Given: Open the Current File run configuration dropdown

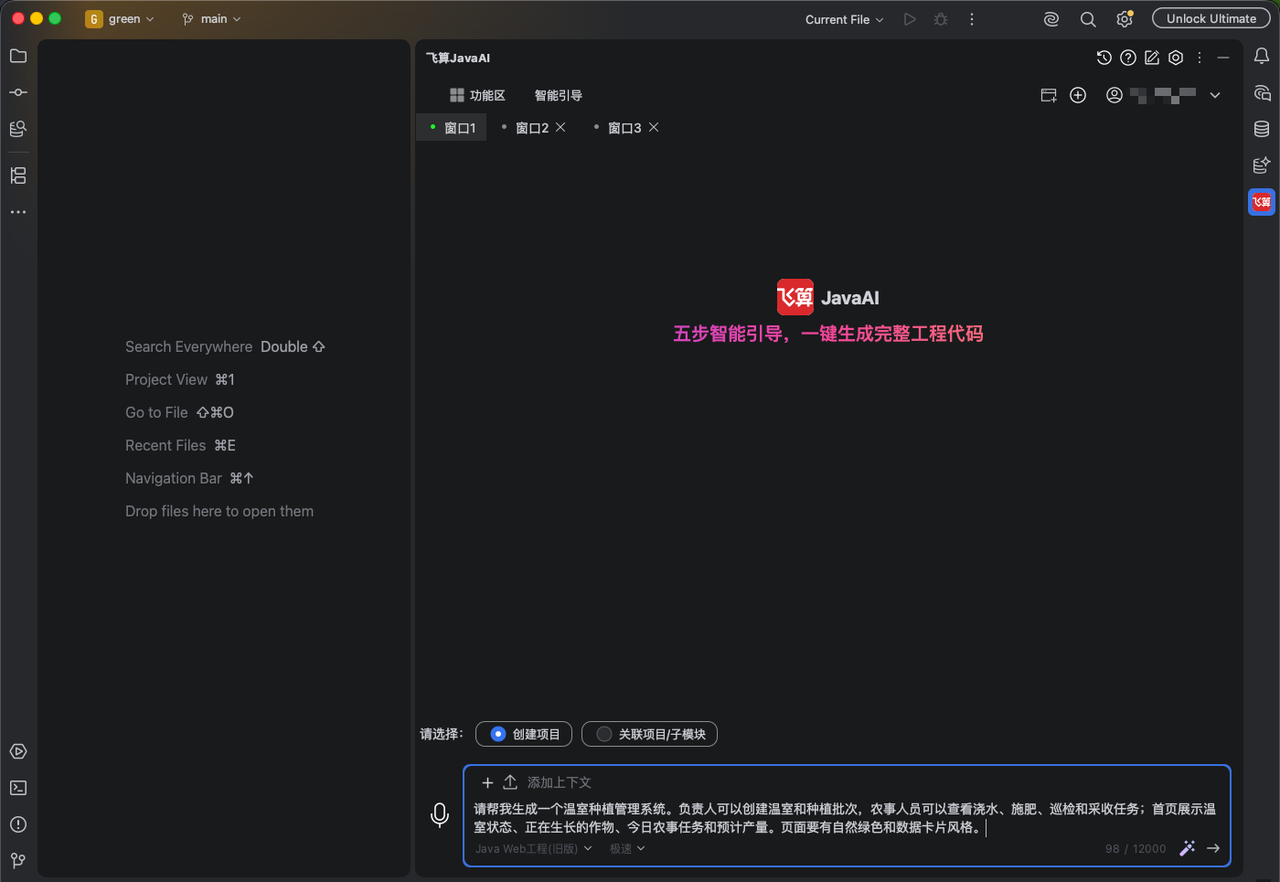Looking at the screenshot, I should (x=845, y=19).
